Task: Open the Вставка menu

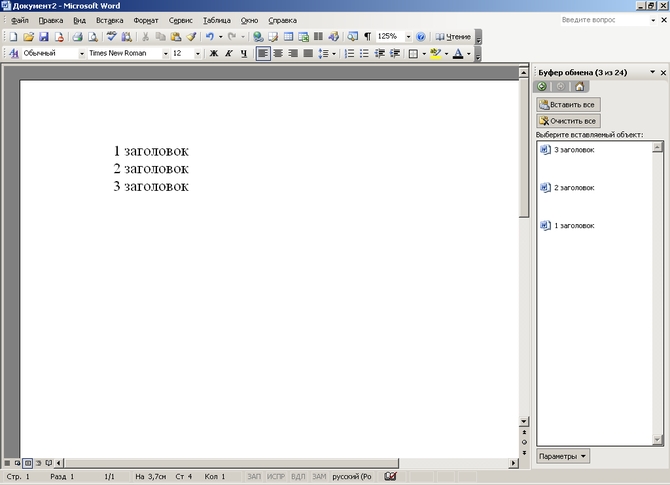Action: [x=110, y=20]
